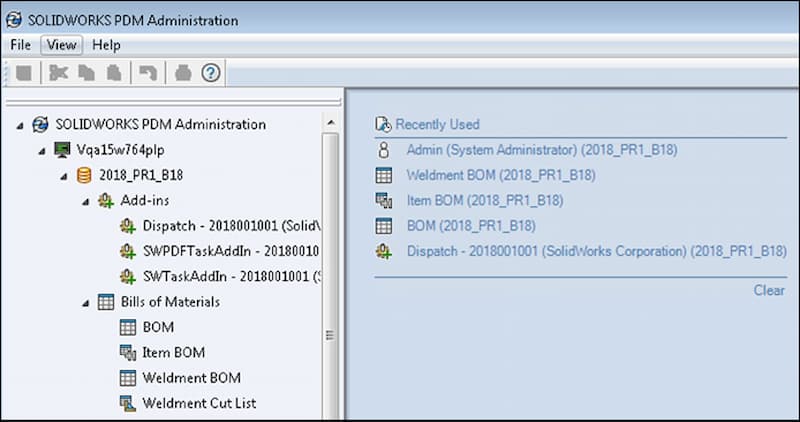Image resolution: width=800 pixels, height=422 pixels.
Task: Click the Item BOM icon in Recently Used
Action: (x=383, y=201)
